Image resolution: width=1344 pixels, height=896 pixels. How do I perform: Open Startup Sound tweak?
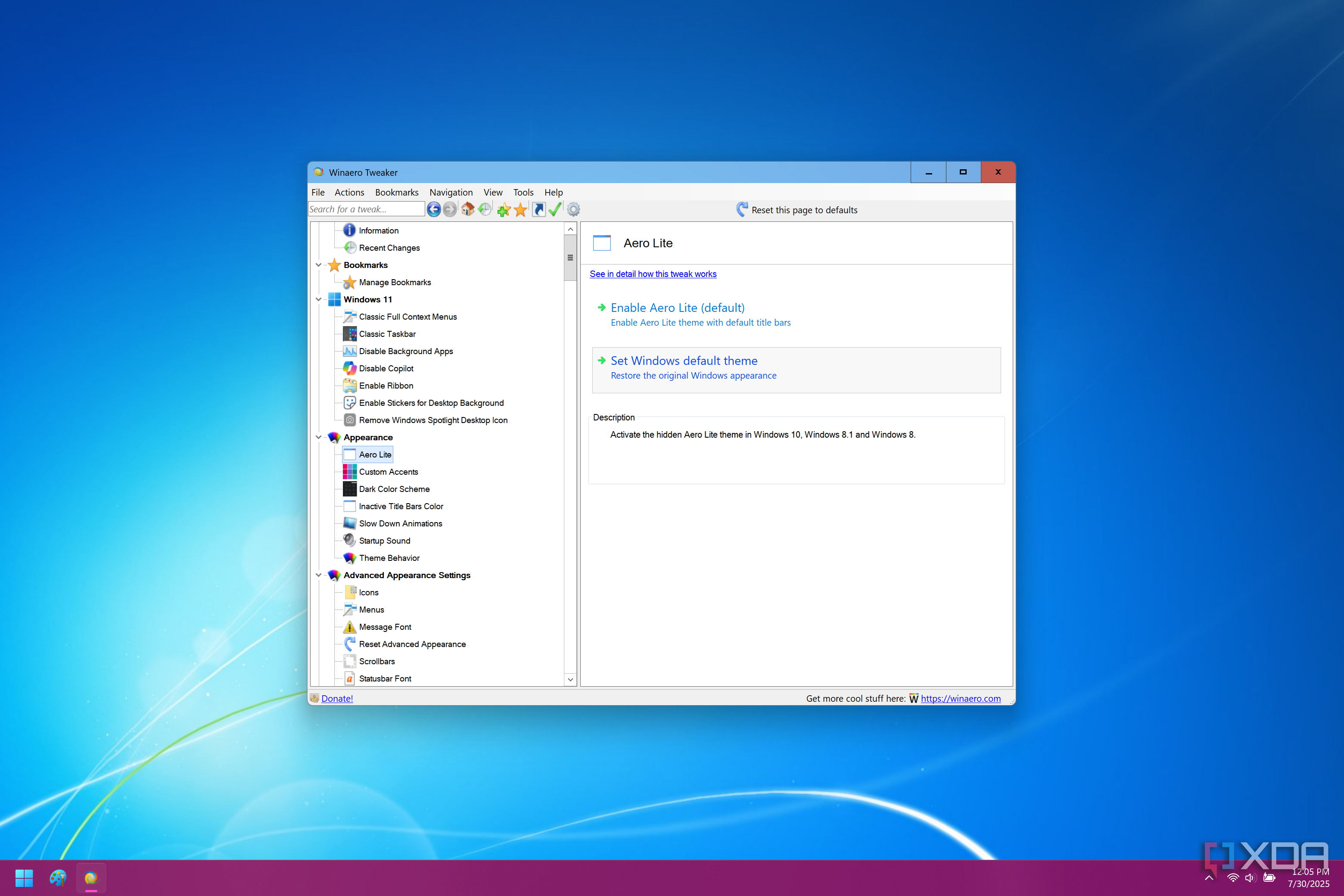point(384,541)
